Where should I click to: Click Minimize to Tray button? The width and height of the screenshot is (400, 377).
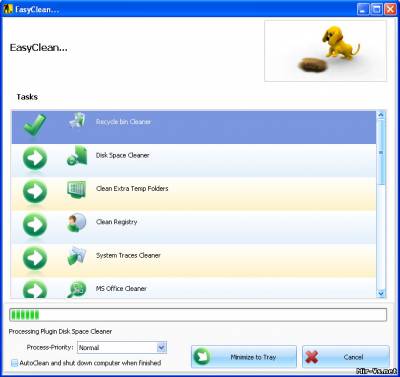coord(244,357)
